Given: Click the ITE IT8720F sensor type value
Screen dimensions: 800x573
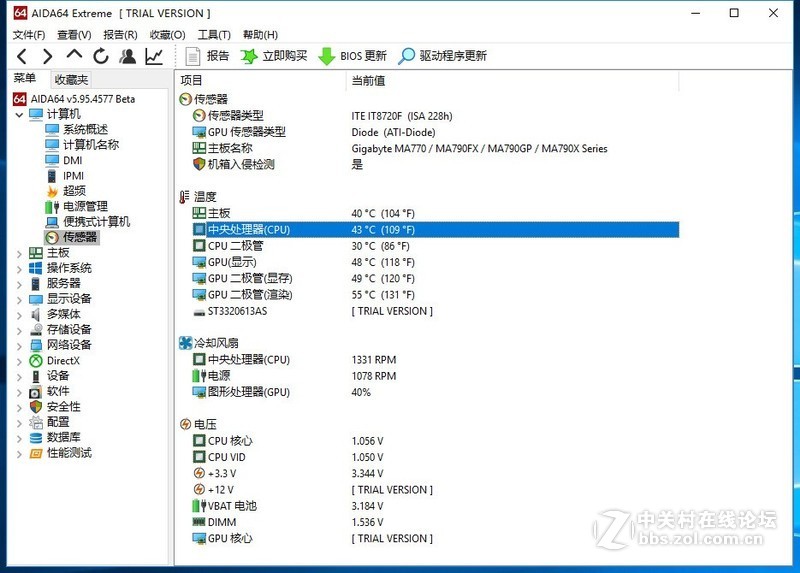Looking at the screenshot, I should [402, 116].
